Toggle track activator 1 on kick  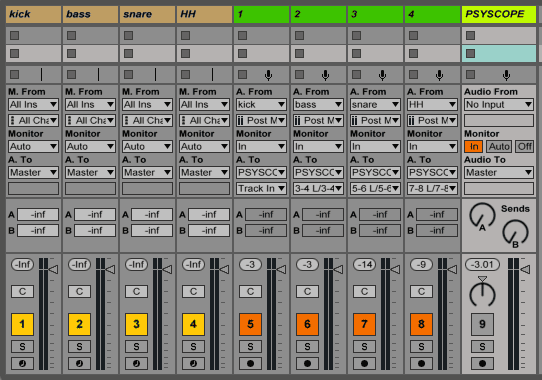(22, 324)
